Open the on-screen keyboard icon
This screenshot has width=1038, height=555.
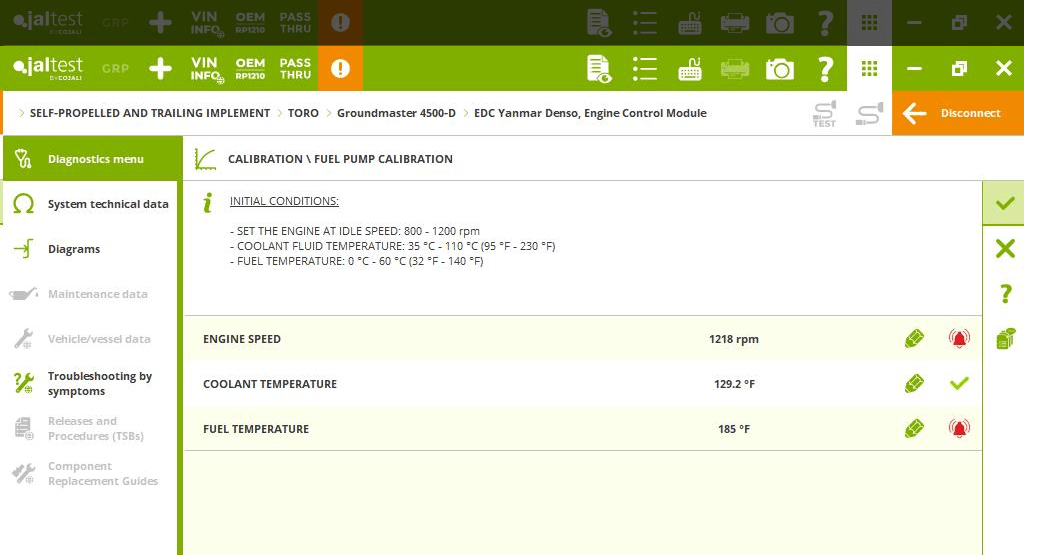(690, 68)
